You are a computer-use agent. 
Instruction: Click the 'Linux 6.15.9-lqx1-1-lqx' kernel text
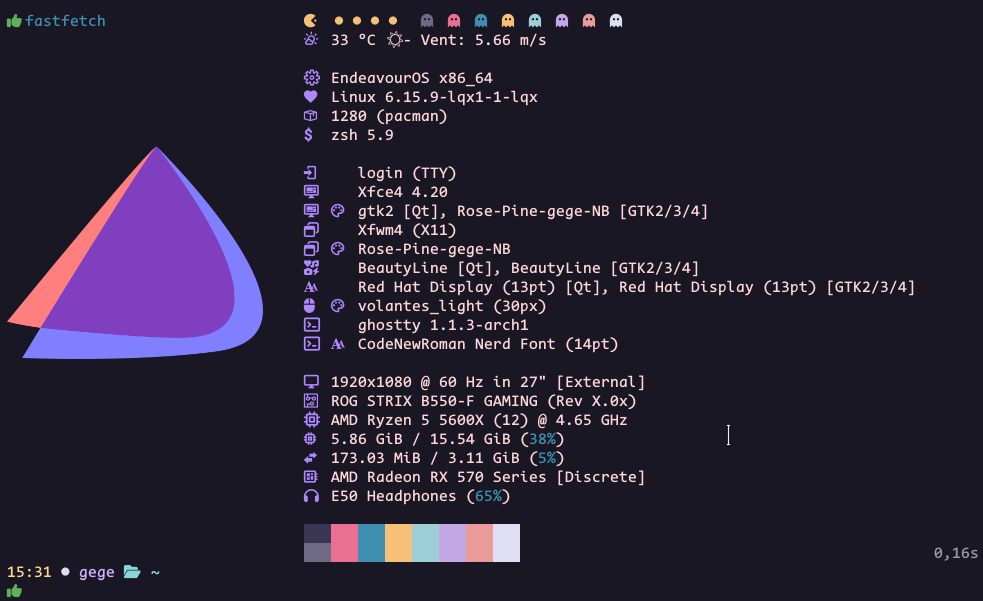(434, 97)
